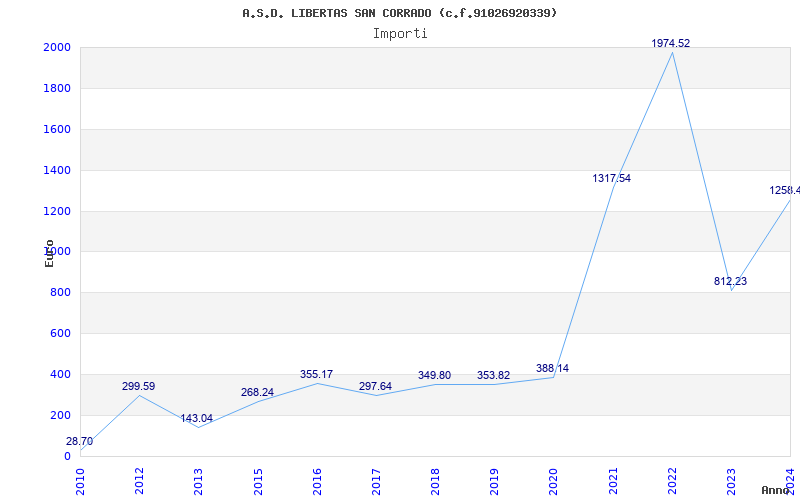Image resolution: width=800 pixels, height=500 pixels.
Task: Click the x-axis year 2015
Action: [258, 482]
